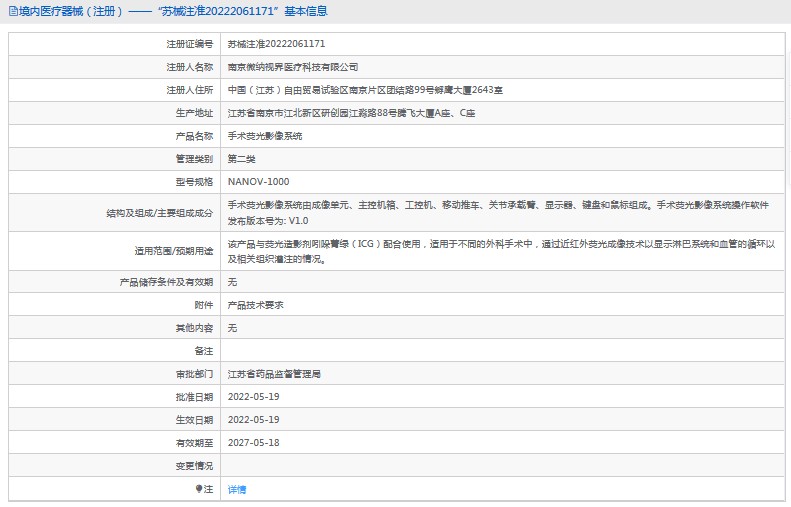Image resolution: width=791 pixels, height=507 pixels.
Task: Click the production address 江苏省南京市江北新区 cell
Action: (x=351, y=113)
